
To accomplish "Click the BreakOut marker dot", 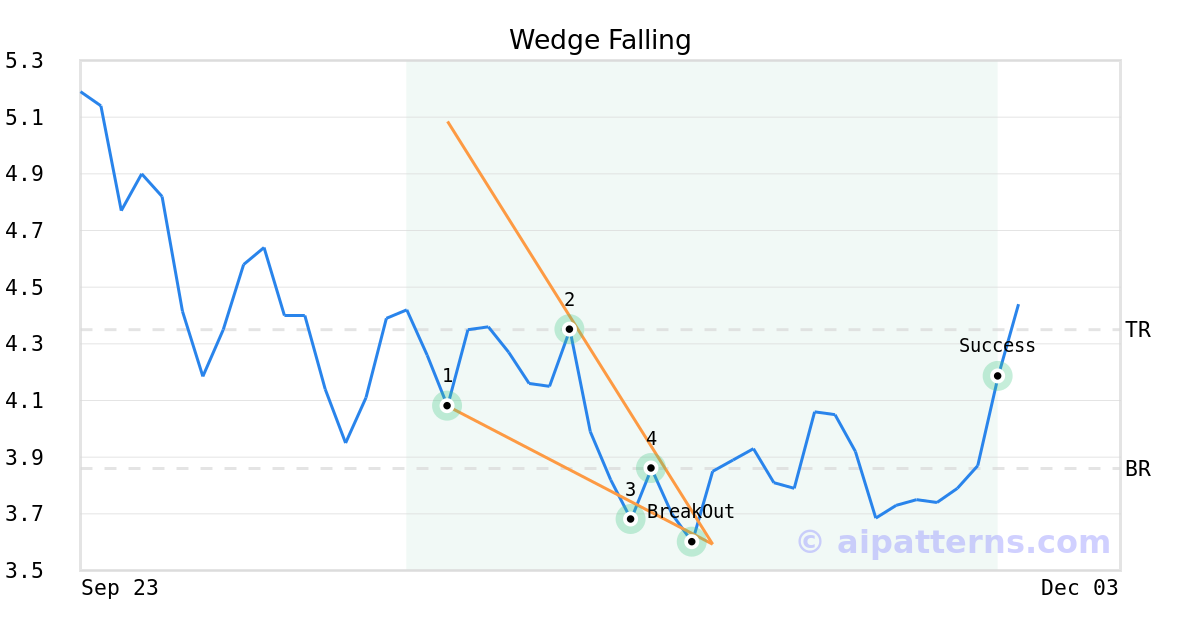I will (691, 541).
